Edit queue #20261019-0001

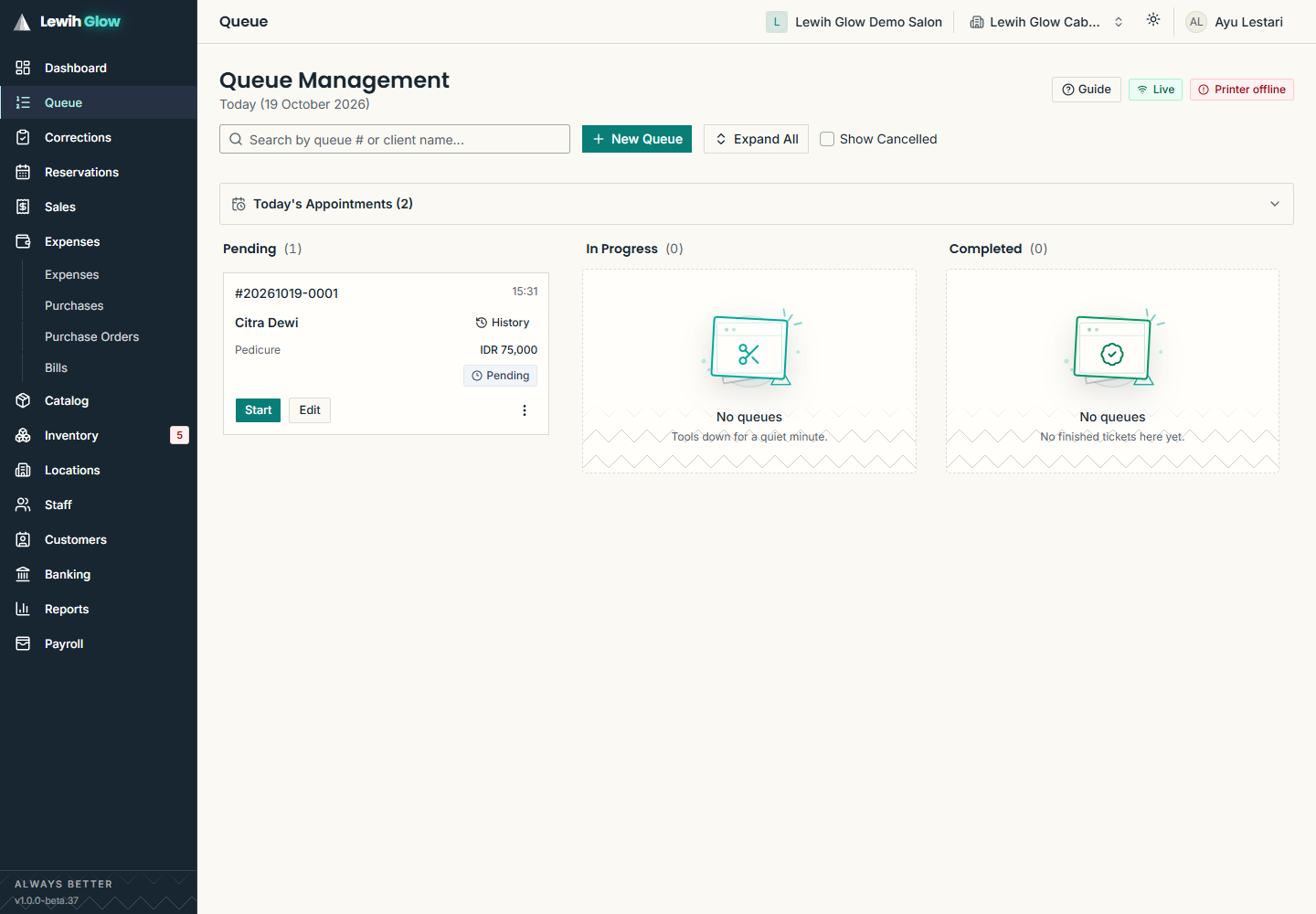tap(310, 410)
